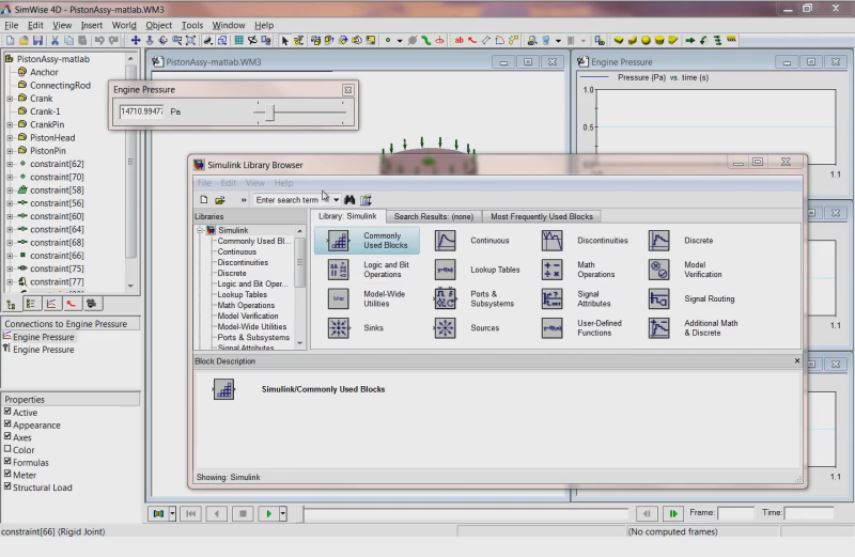This screenshot has width=855, height=557.
Task: Open the Math Operations library icon
Action: [552, 270]
